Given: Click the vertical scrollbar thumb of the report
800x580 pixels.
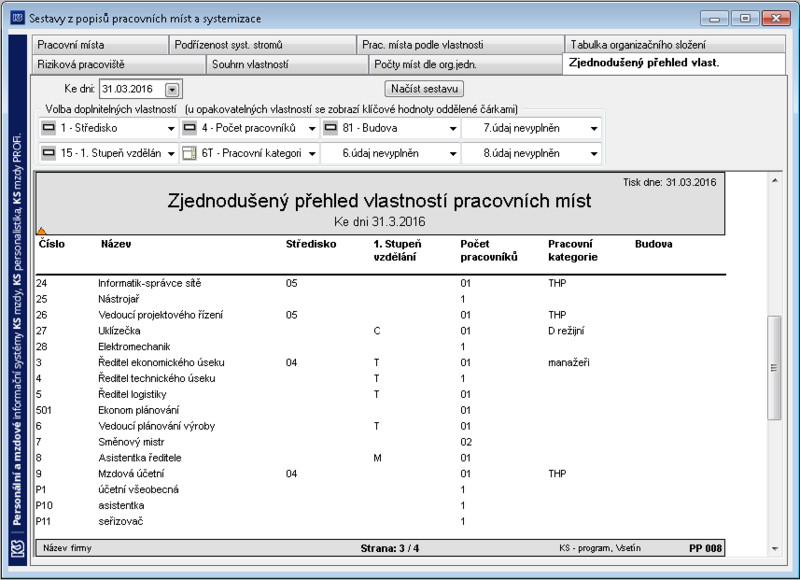Looking at the screenshot, I should [x=774, y=368].
